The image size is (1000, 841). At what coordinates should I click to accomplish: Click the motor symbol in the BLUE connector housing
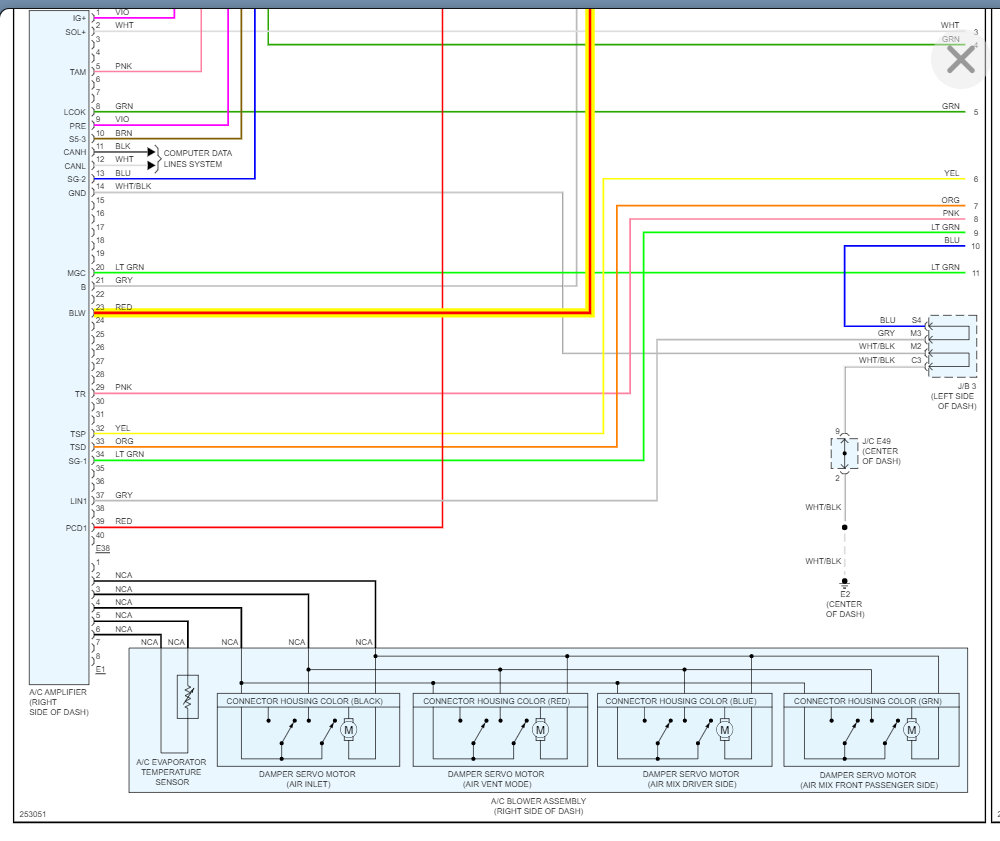coord(724,730)
